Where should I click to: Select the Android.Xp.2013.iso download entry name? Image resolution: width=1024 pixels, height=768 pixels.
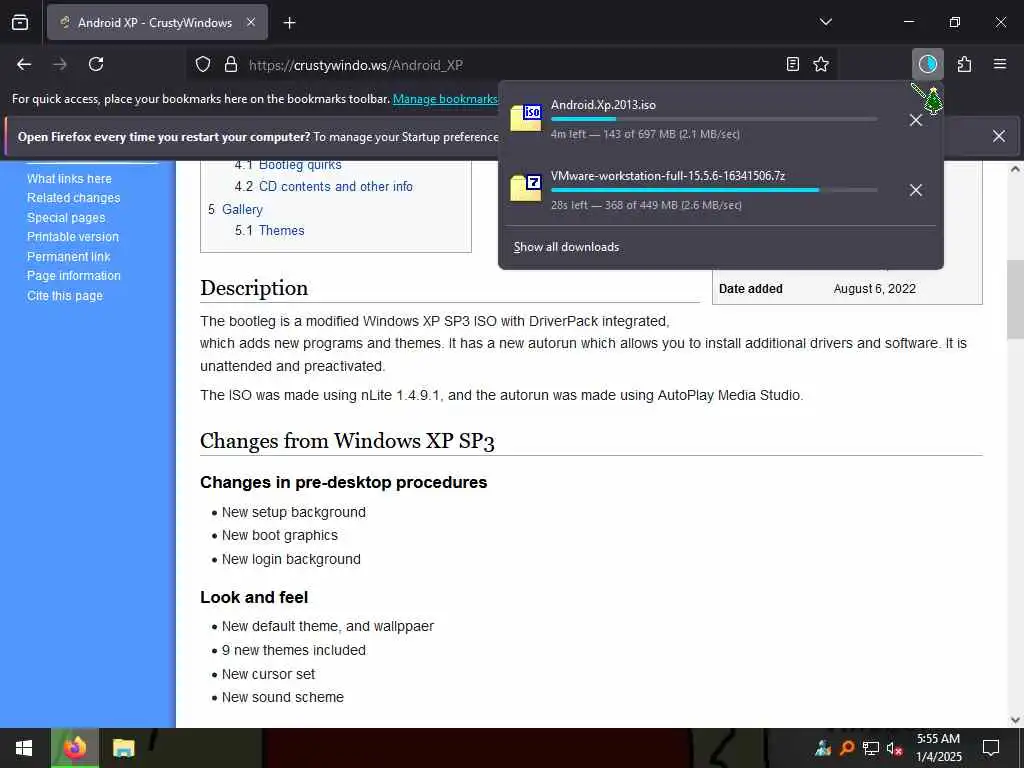tap(603, 104)
